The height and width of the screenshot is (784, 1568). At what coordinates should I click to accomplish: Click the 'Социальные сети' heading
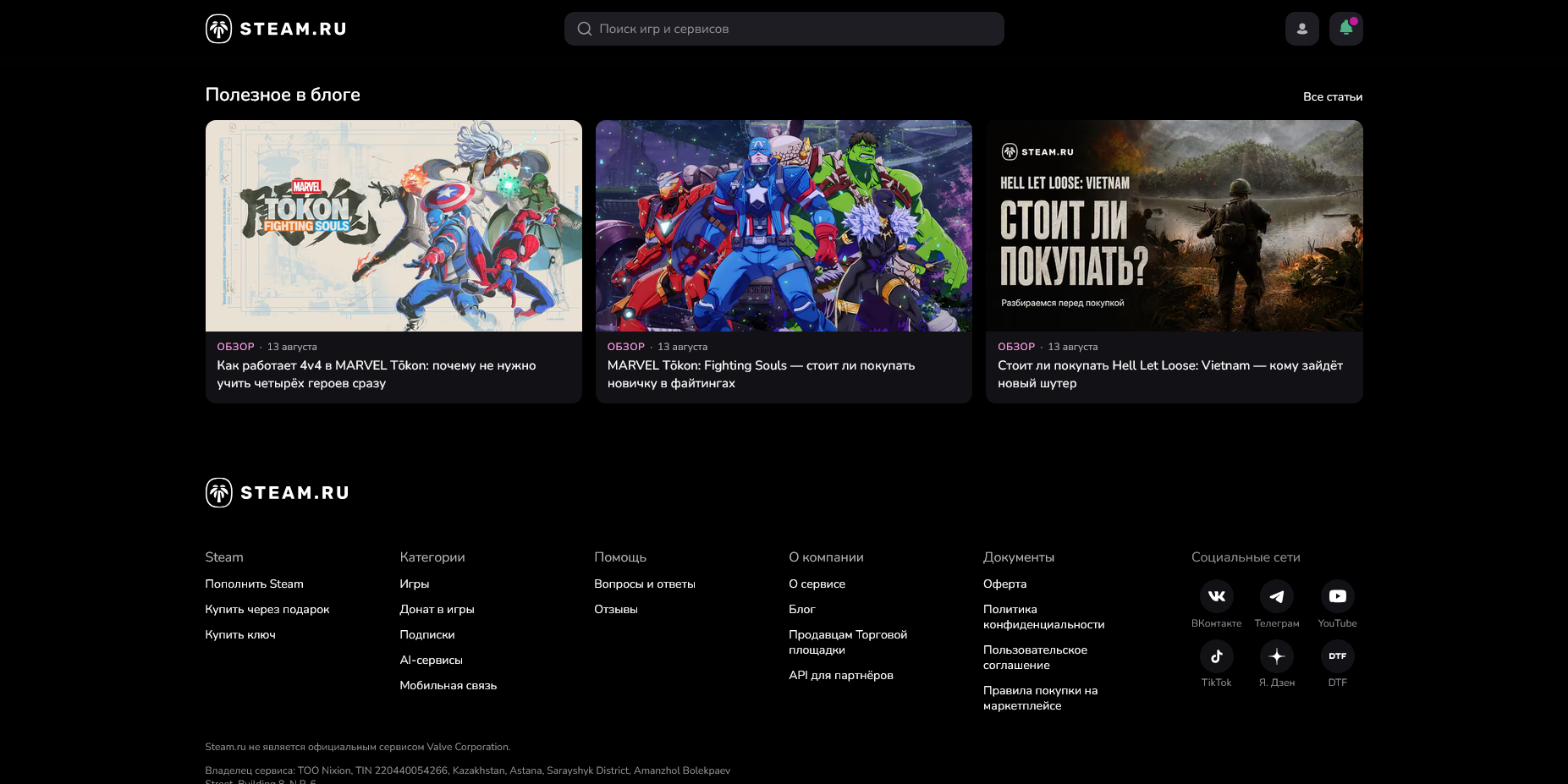[1245, 557]
